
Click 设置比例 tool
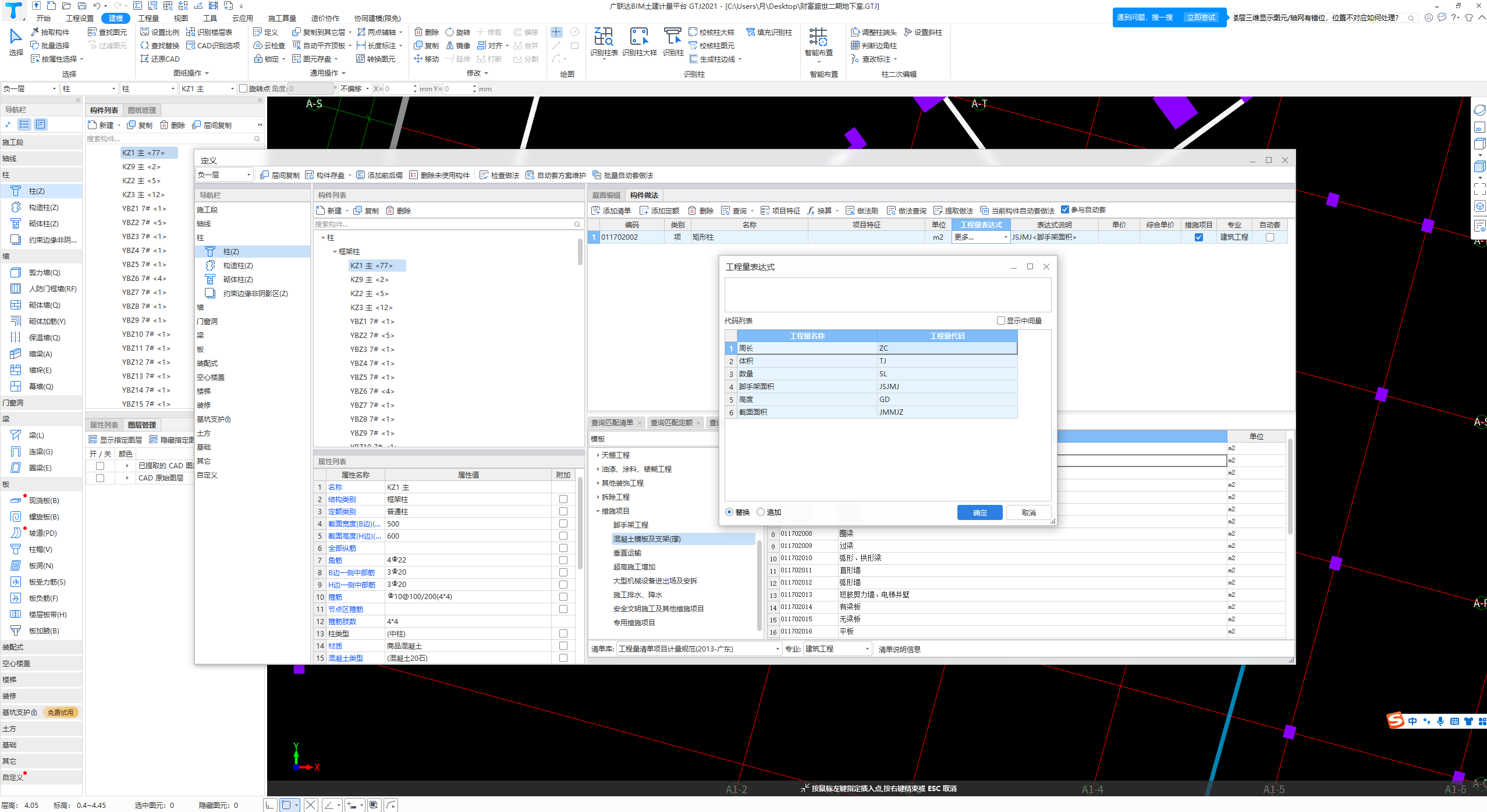(x=159, y=32)
